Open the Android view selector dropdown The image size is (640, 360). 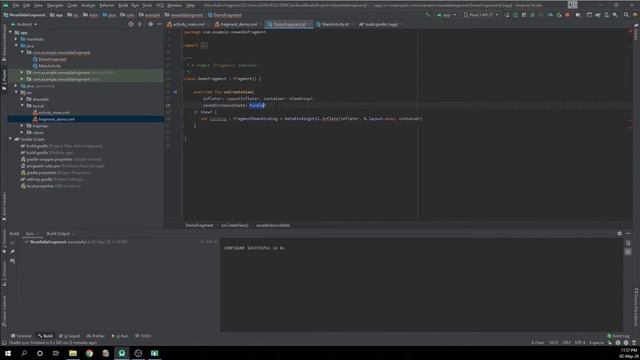point(24,24)
